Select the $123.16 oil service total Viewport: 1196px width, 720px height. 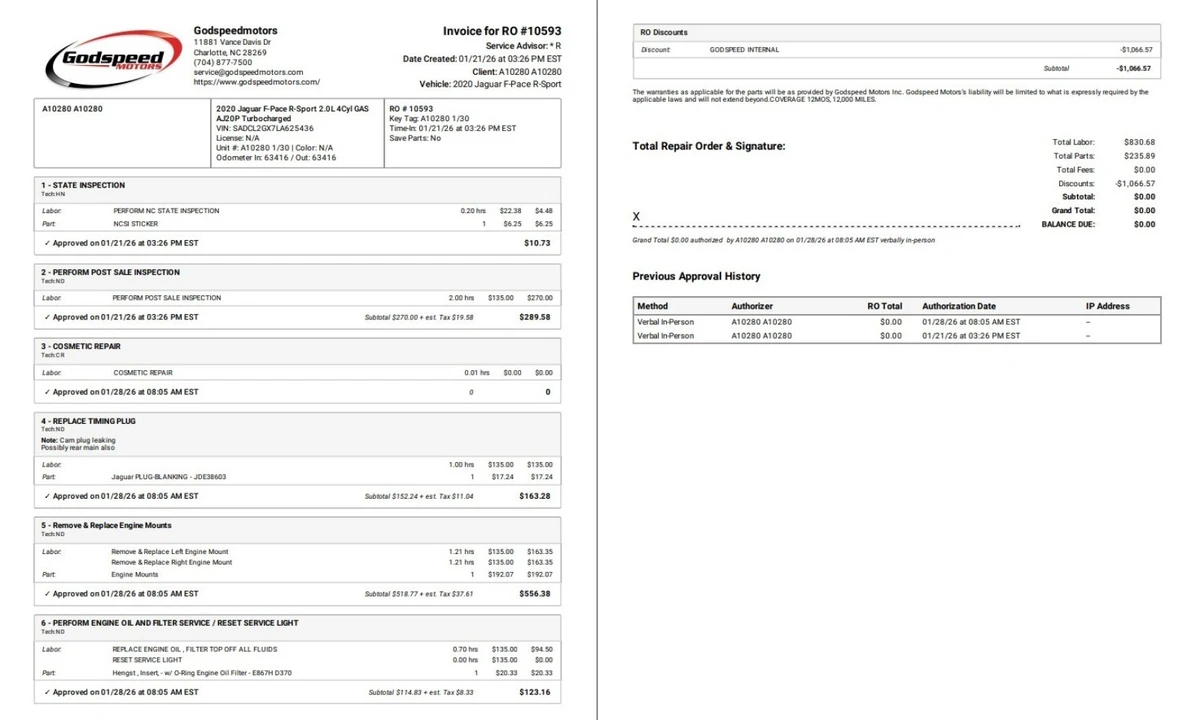535,693
